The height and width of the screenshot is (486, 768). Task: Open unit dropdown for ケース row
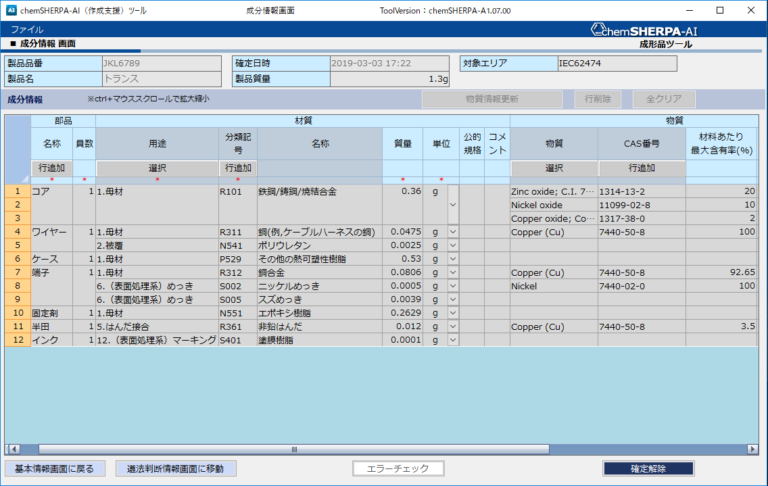453,259
